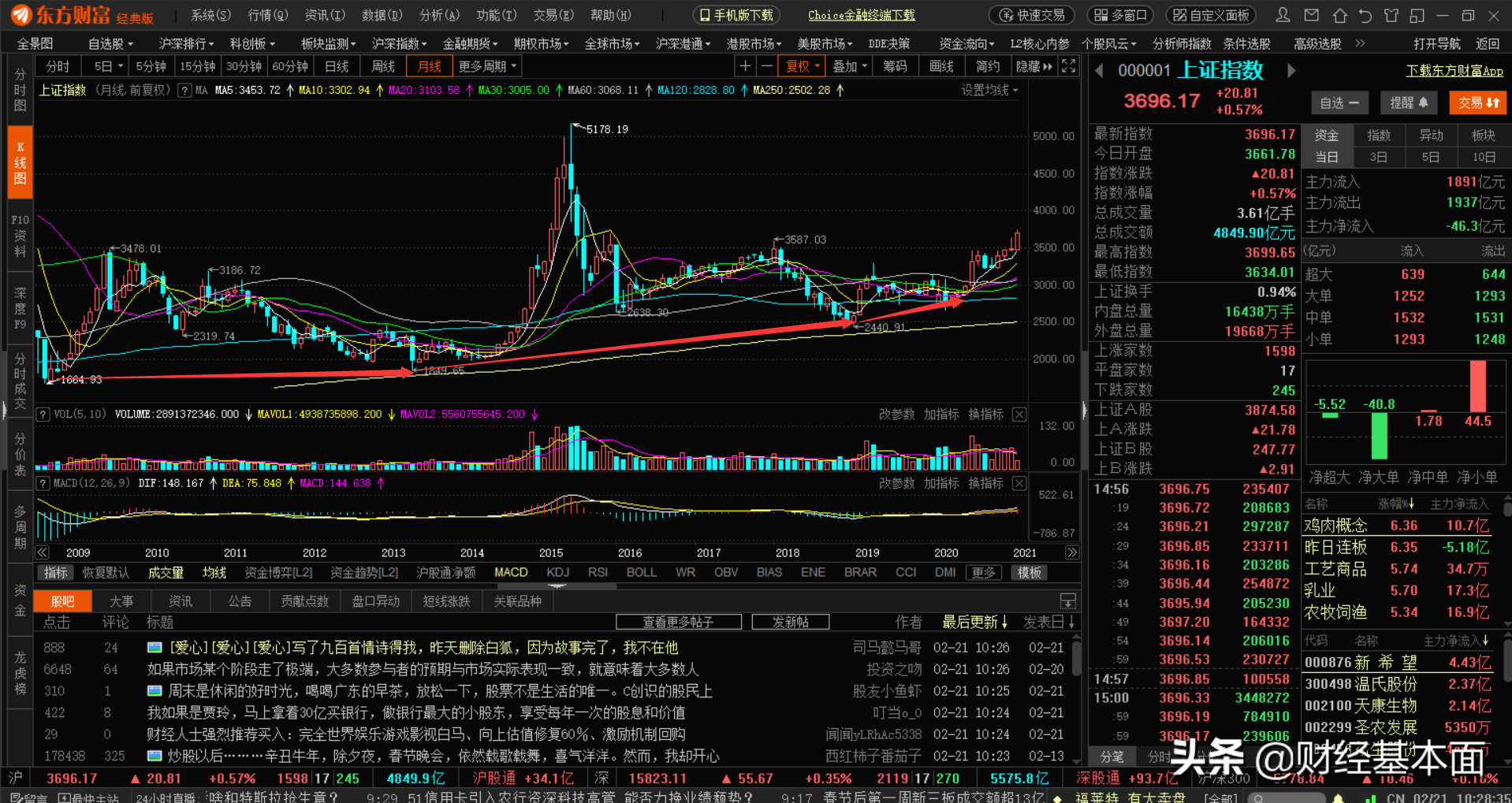The width and height of the screenshot is (1512, 803).
Task: Open the skin theme shirt icon
Action: pyautogui.click(x=1391, y=15)
